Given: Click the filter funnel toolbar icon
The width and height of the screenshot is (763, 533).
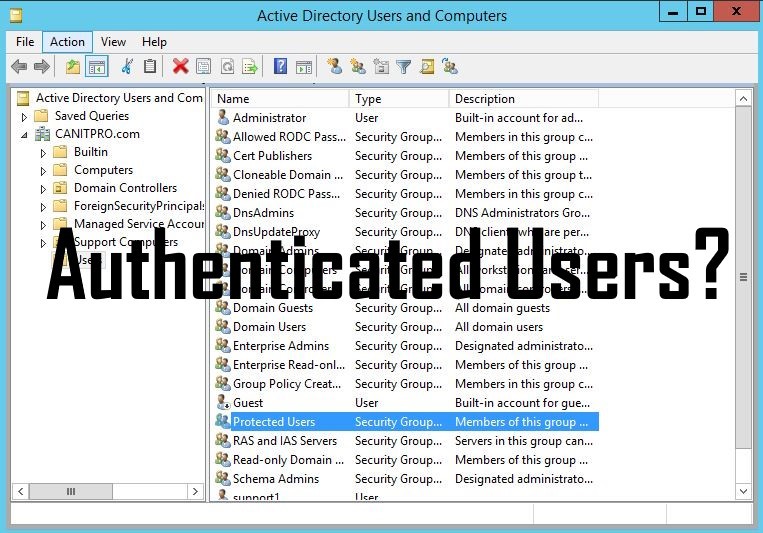Looking at the screenshot, I should pyautogui.click(x=403, y=67).
